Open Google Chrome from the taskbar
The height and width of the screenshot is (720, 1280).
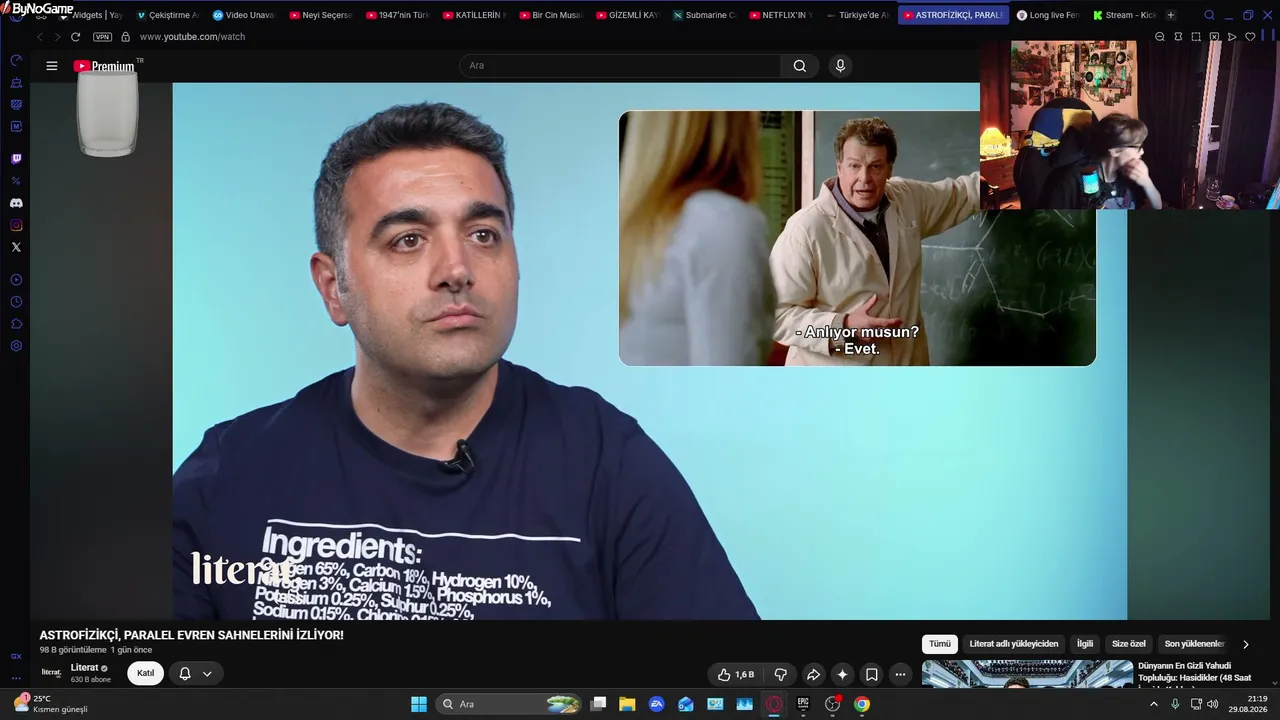[x=862, y=704]
